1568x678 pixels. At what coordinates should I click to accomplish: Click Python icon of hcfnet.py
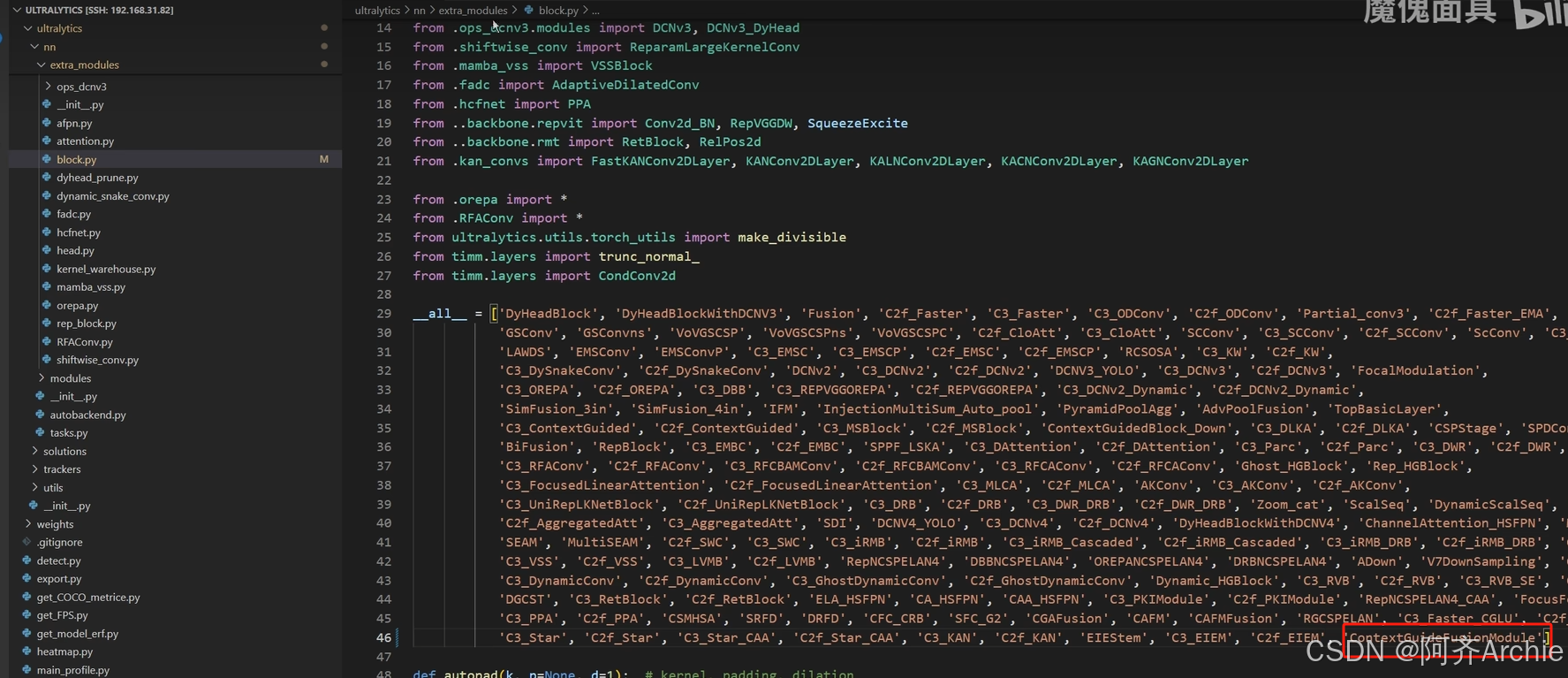47,232
